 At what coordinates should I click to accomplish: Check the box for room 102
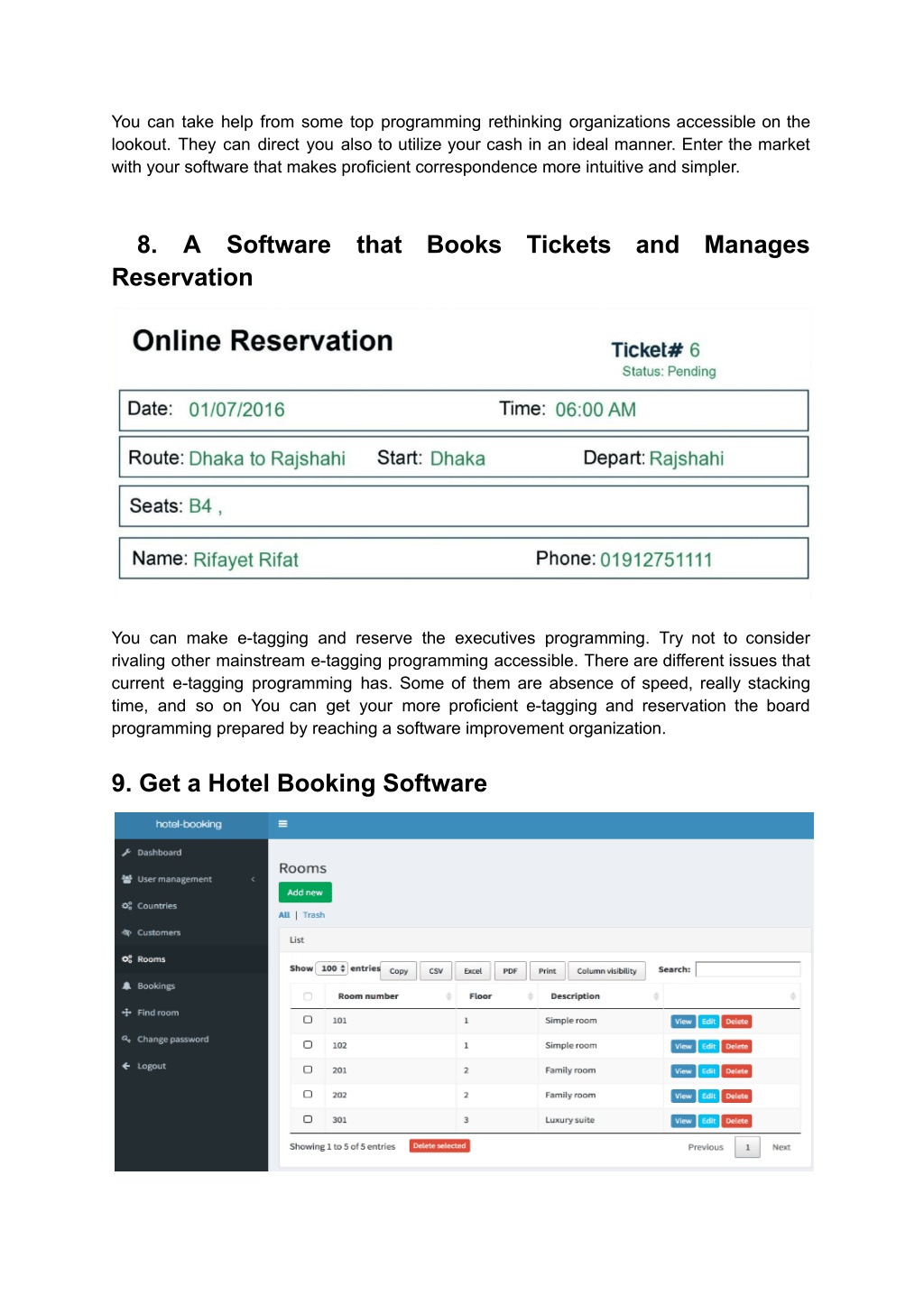click(308, 1044)
